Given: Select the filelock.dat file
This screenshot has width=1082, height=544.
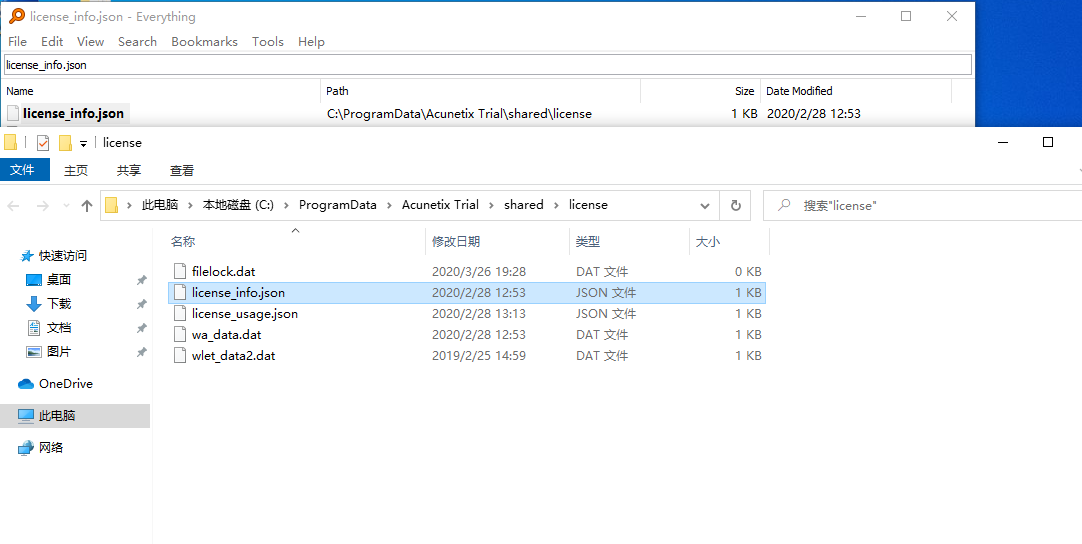Looking at the screenshot, I should pos(224,271).
